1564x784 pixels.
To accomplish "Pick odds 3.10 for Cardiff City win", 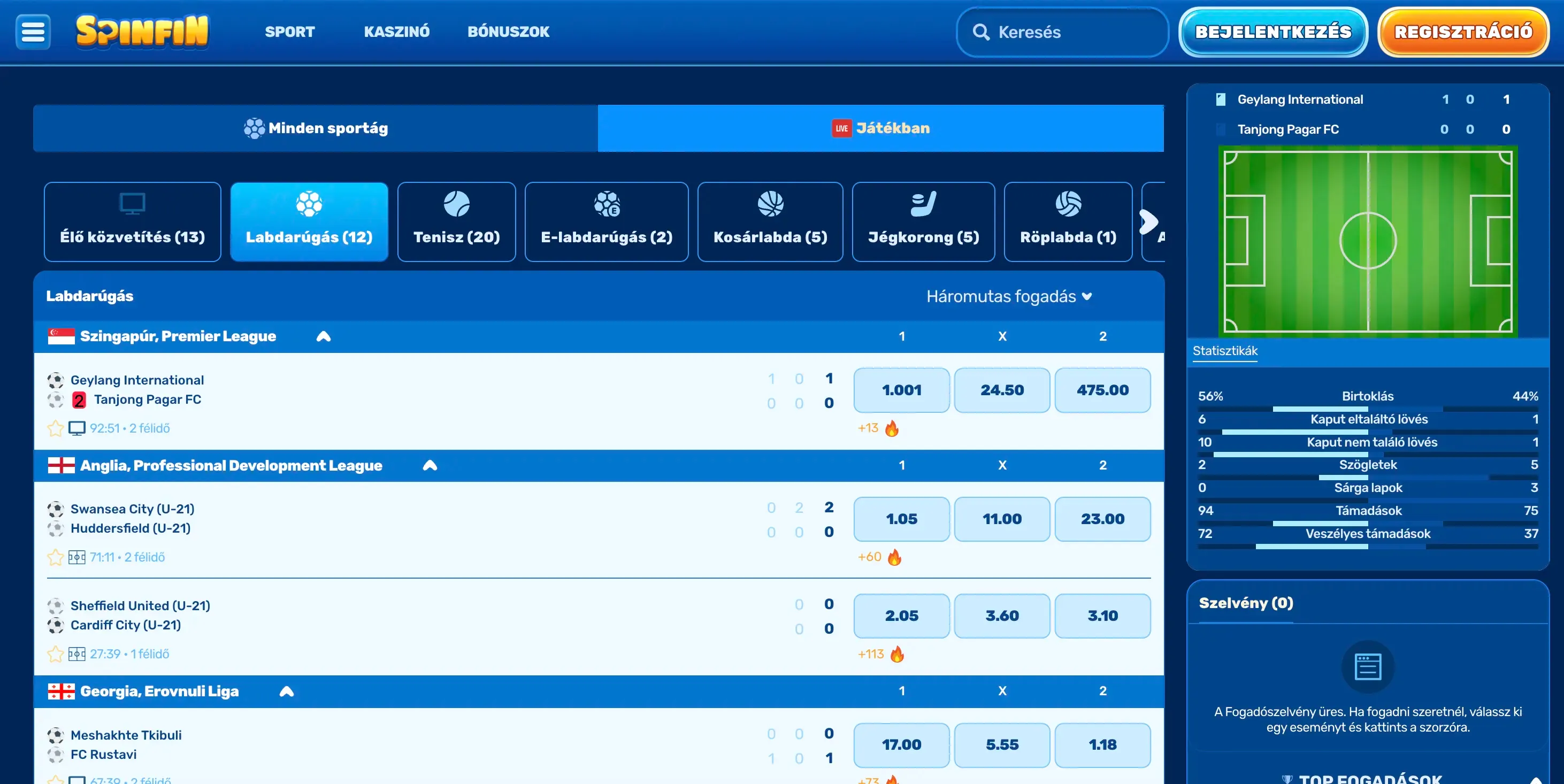I will [1102, 616].
